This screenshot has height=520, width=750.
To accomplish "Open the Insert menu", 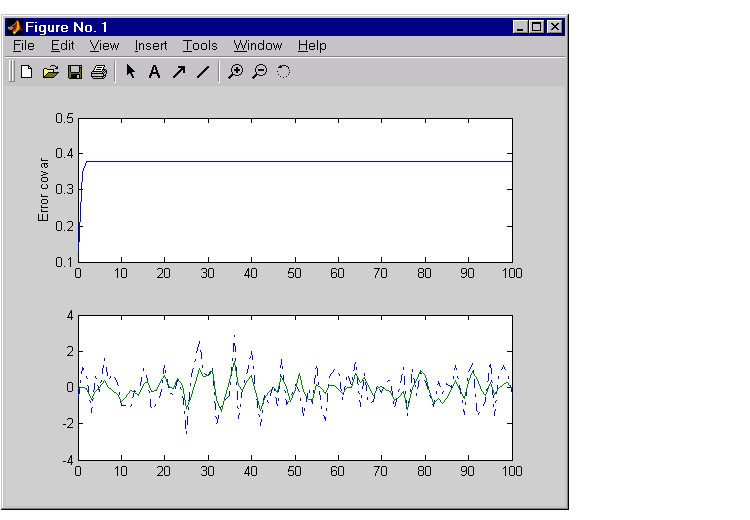I will click(151, 46).
